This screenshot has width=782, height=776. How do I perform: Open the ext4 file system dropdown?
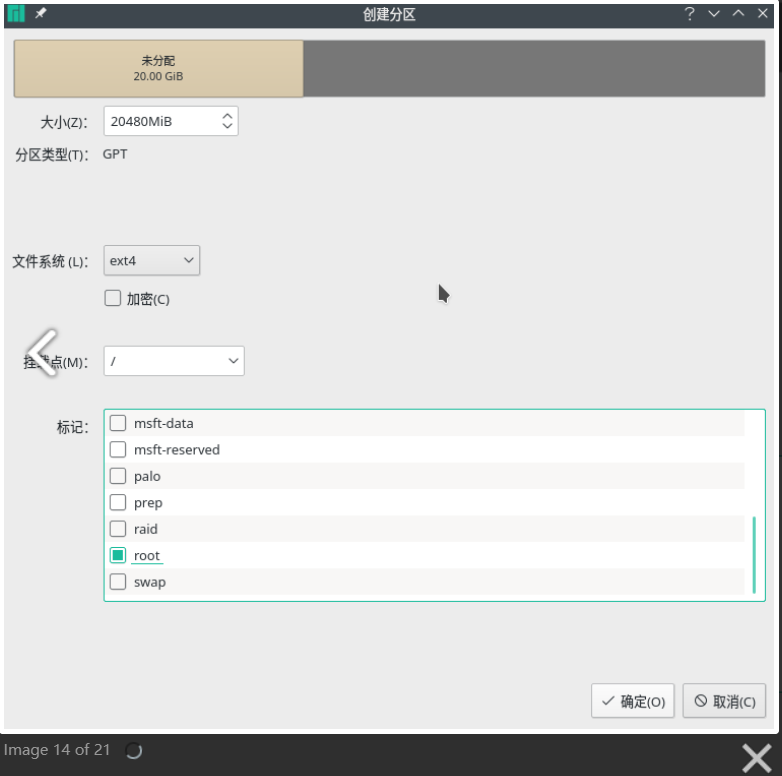[152, 261]
